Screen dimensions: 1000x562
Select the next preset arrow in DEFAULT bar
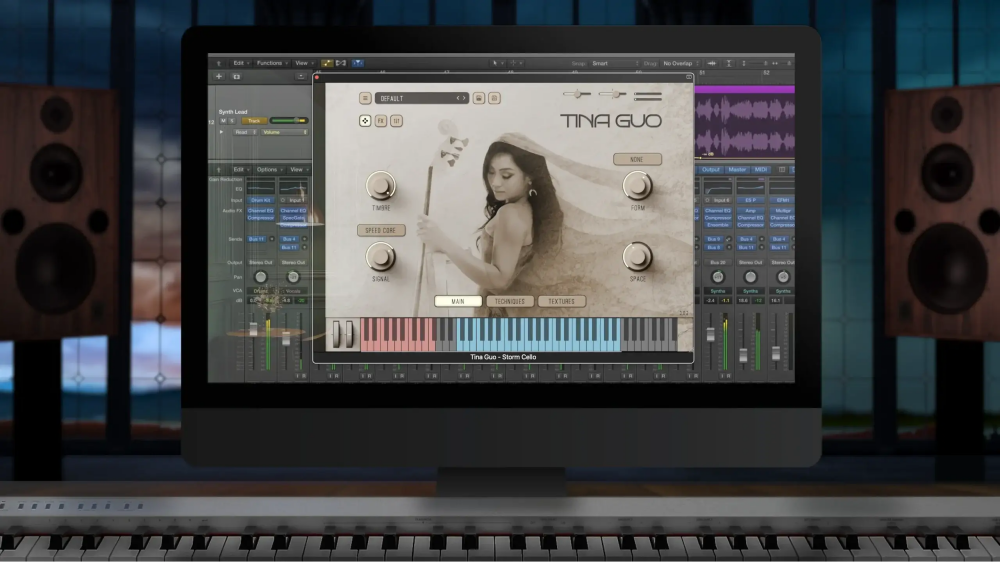464,98
